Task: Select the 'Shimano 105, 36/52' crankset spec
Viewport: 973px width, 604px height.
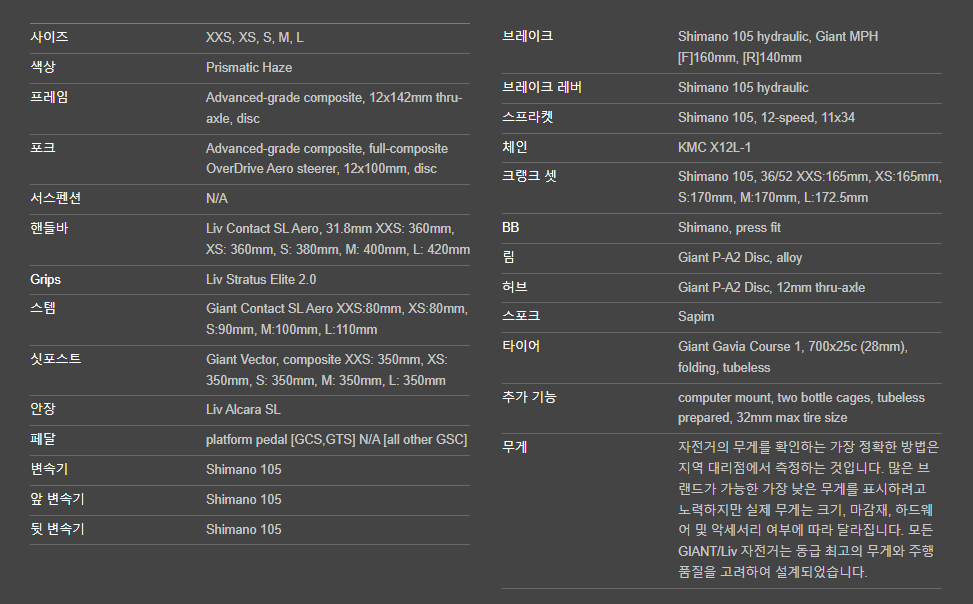Action: pyautogui.click(x=810, y=187)
